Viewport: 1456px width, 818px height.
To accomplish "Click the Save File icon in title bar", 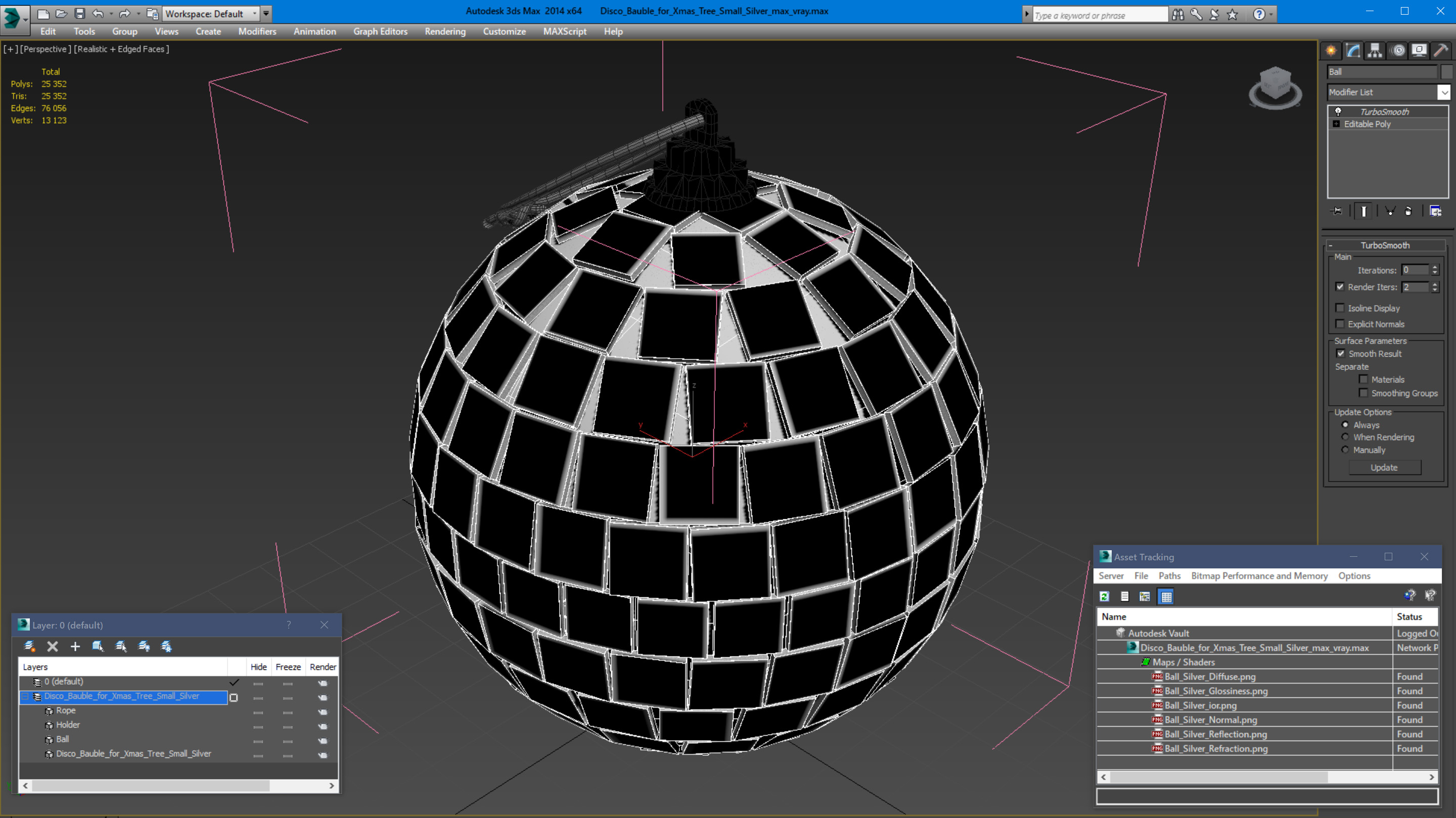I will (x=80, y=14).
